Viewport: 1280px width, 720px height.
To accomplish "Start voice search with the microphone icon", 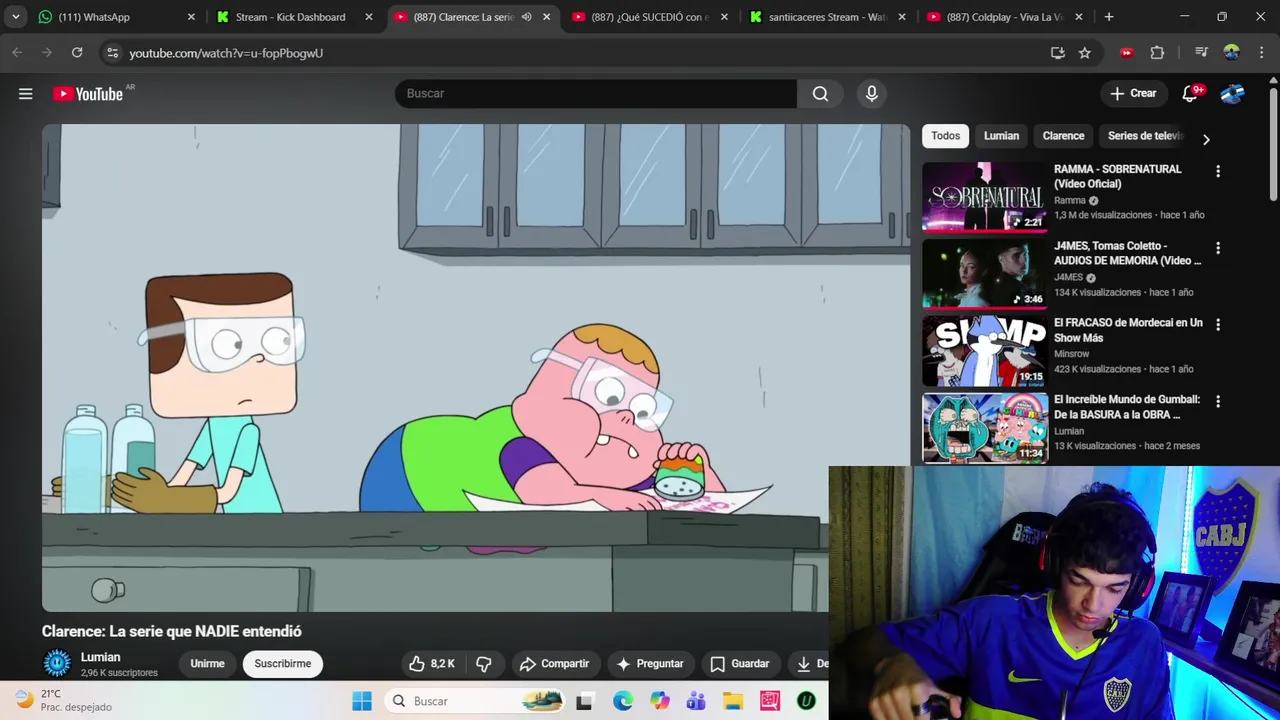I will click(x=872, y=93).
